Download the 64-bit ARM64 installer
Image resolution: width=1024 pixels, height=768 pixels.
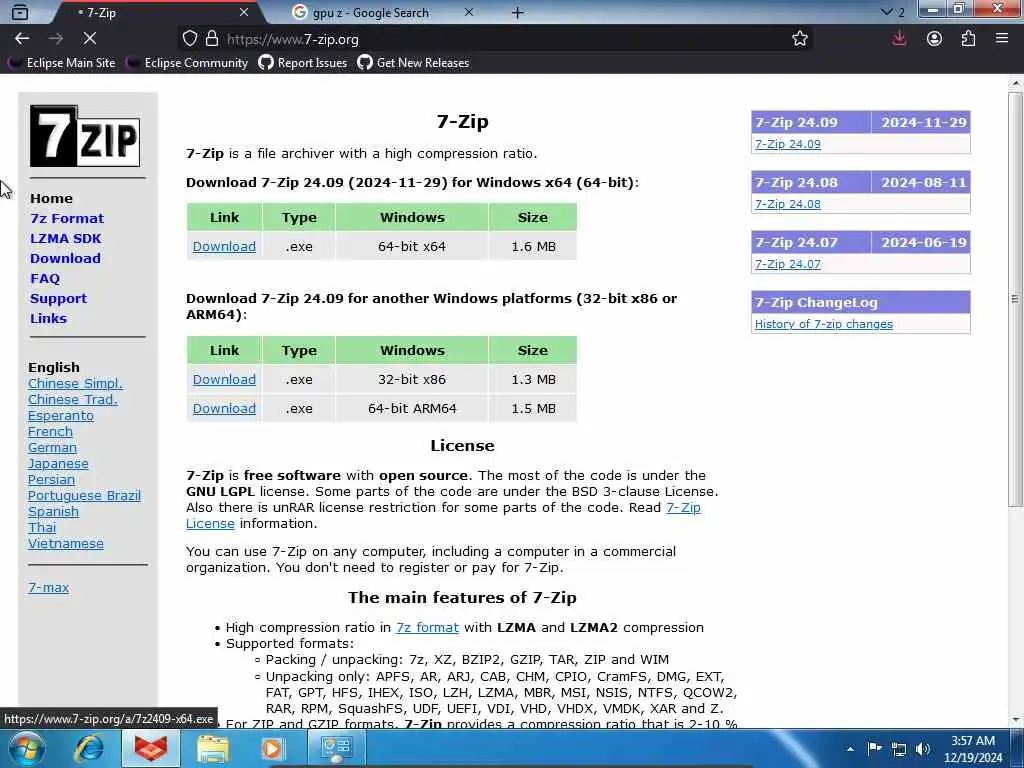coord(224,408)
